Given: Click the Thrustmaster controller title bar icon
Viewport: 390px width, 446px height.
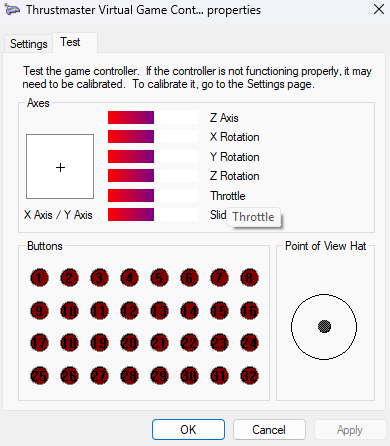Looking at the screenshot, I should (x=12, y=10).
